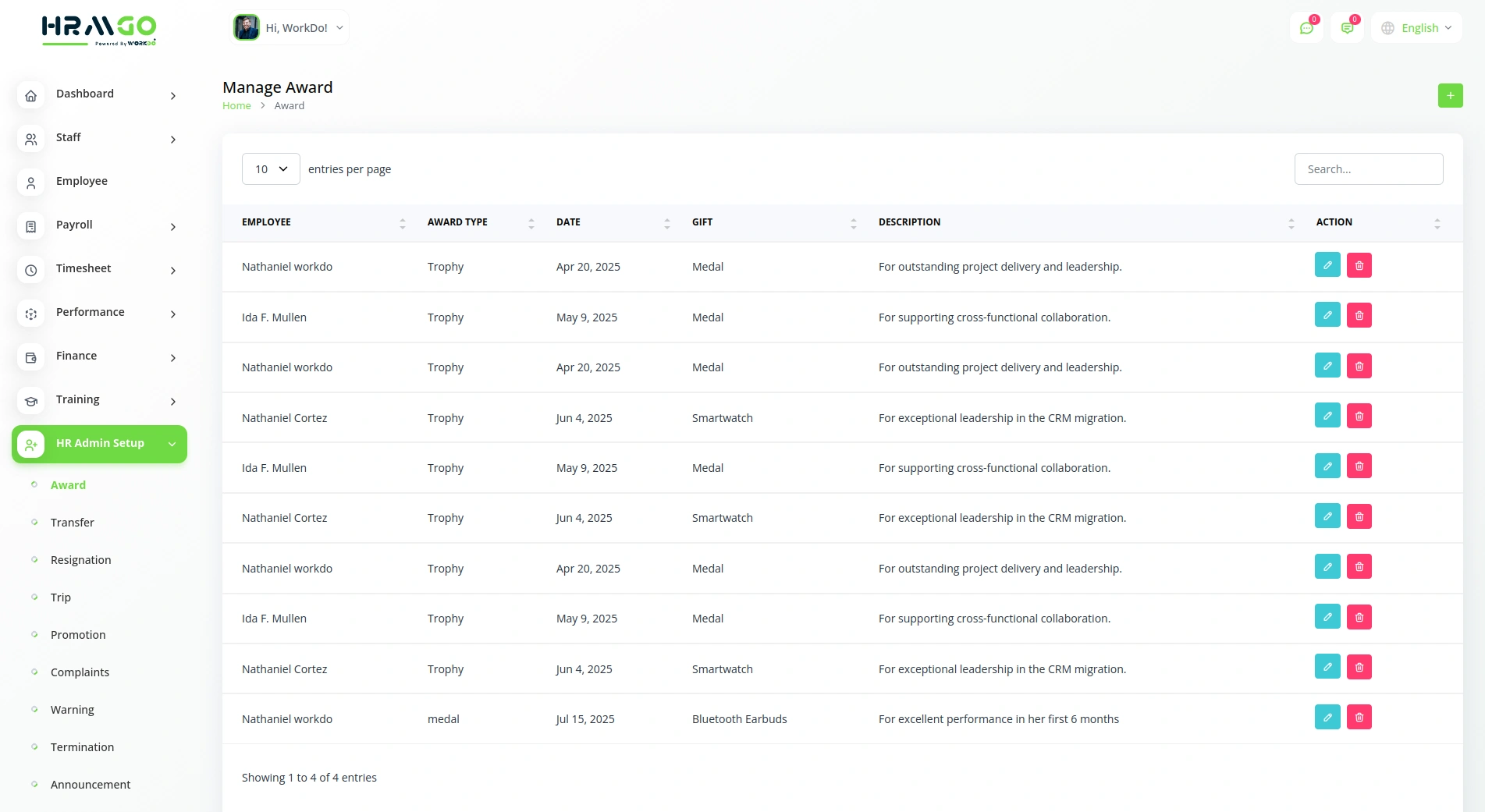The width and height of the screenshot is (1485, 812).
Task: Open the entries per page dropdown
Action: click(271, 169)
